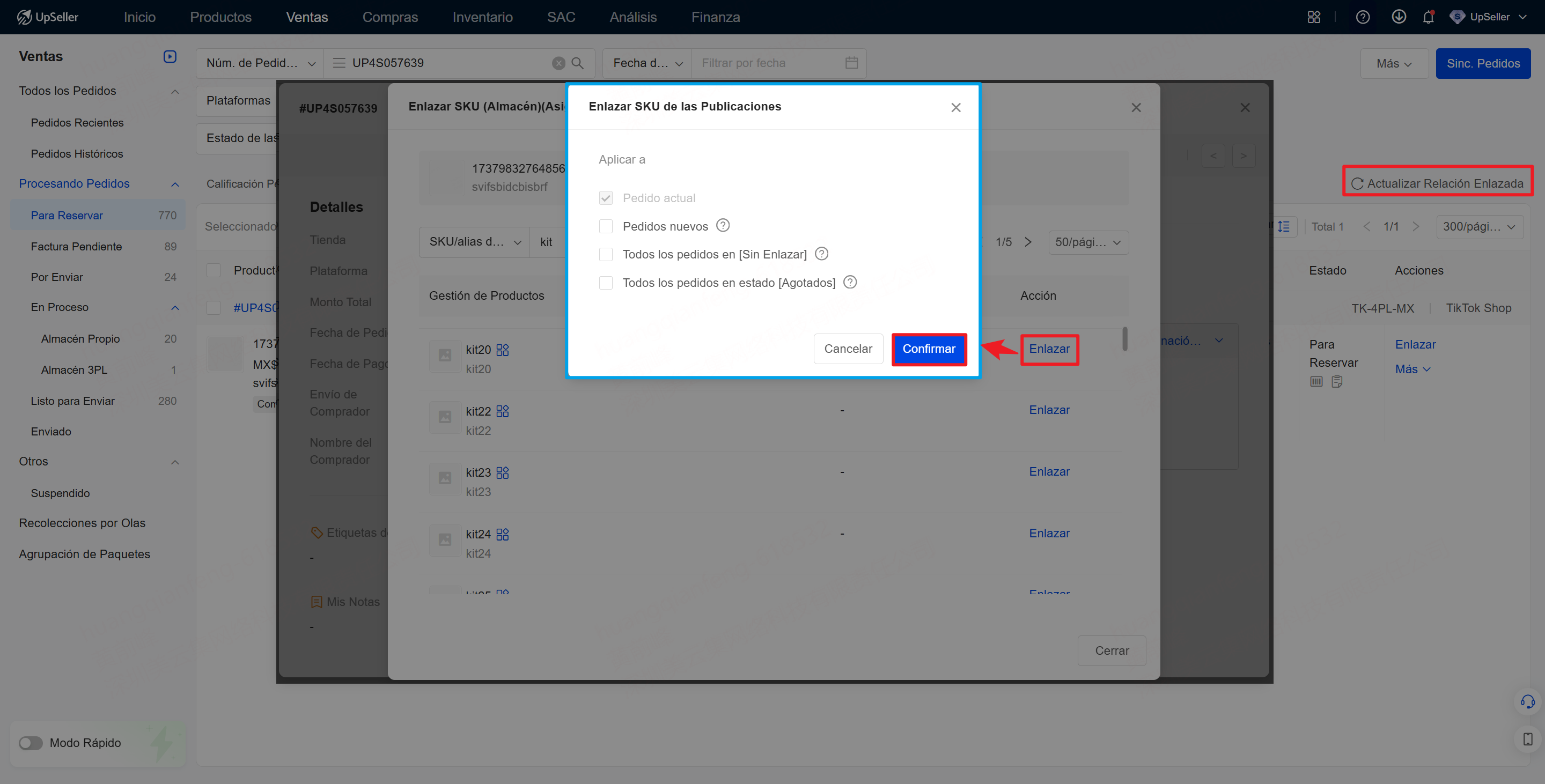Open the download center icon
The image size is (1545, 784).
tap(1399, 17)
